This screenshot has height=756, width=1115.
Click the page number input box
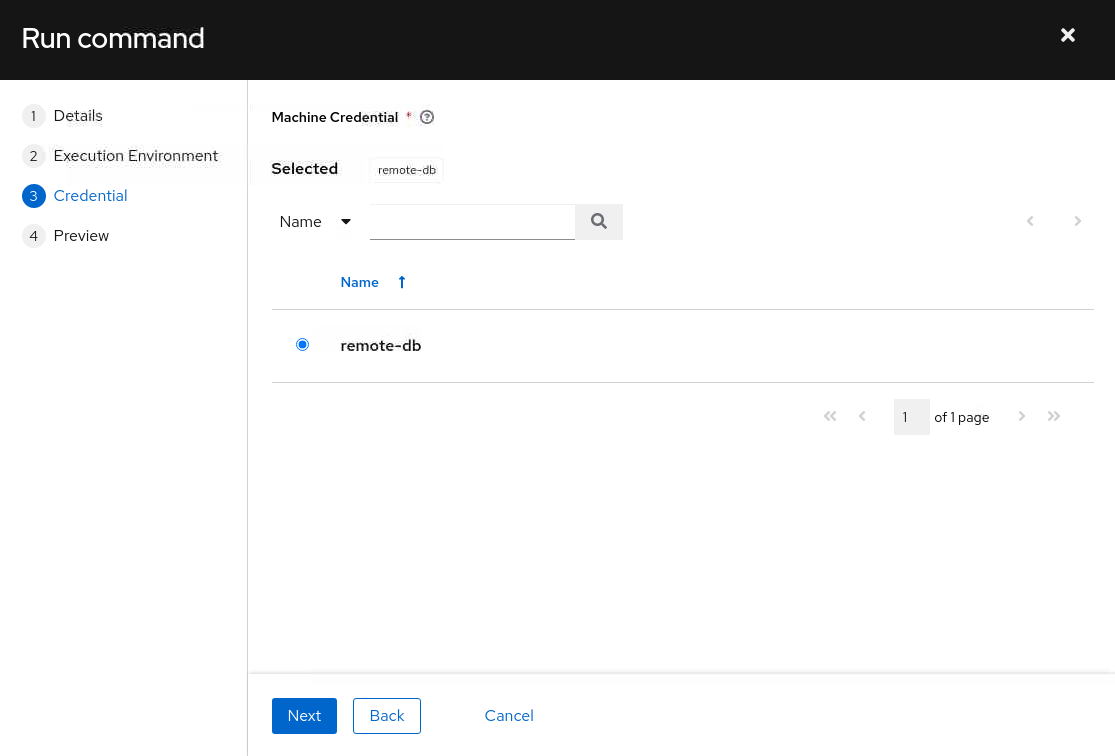tap(912, 417)
